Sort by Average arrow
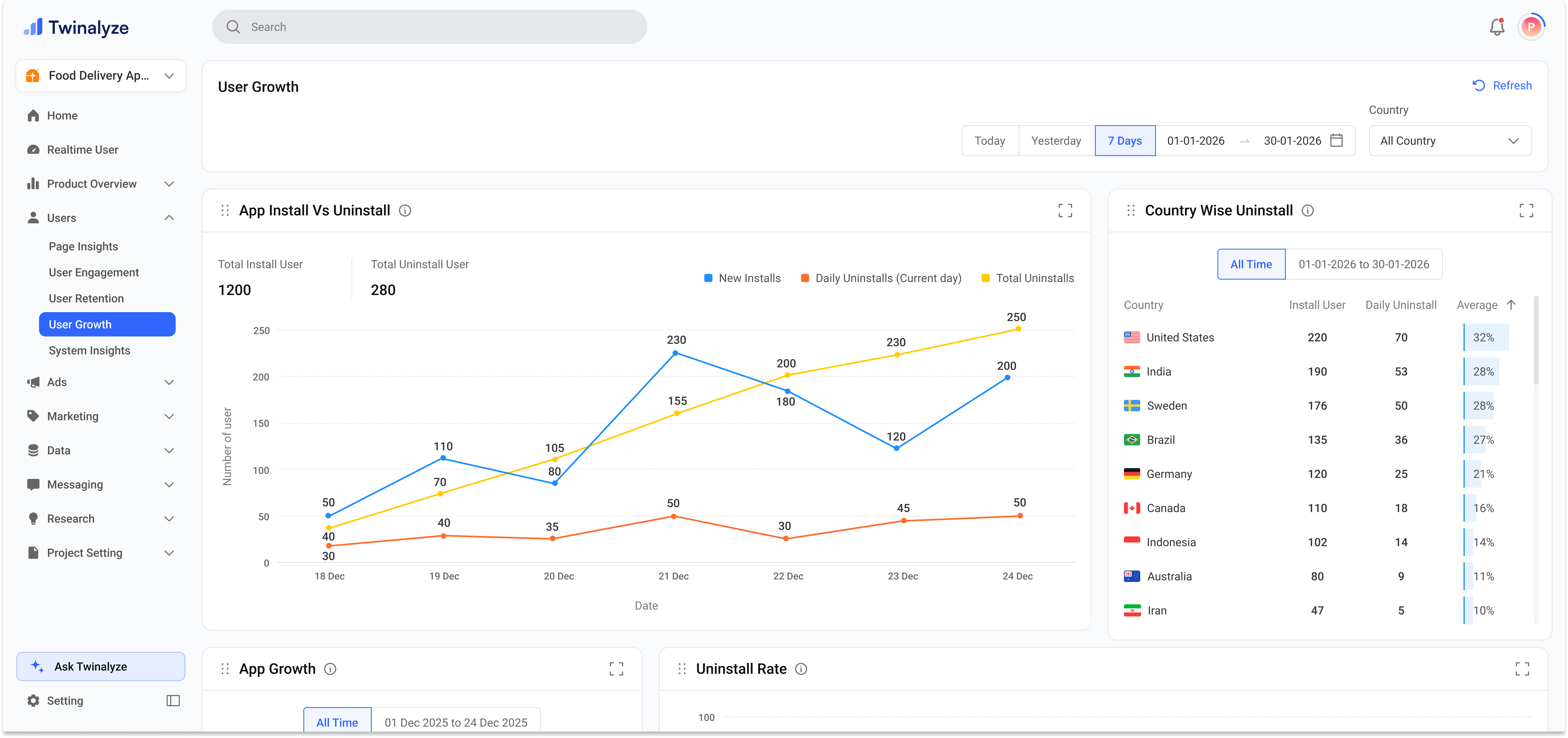This screenshot has height=738, width=1568. [1511, 305]
